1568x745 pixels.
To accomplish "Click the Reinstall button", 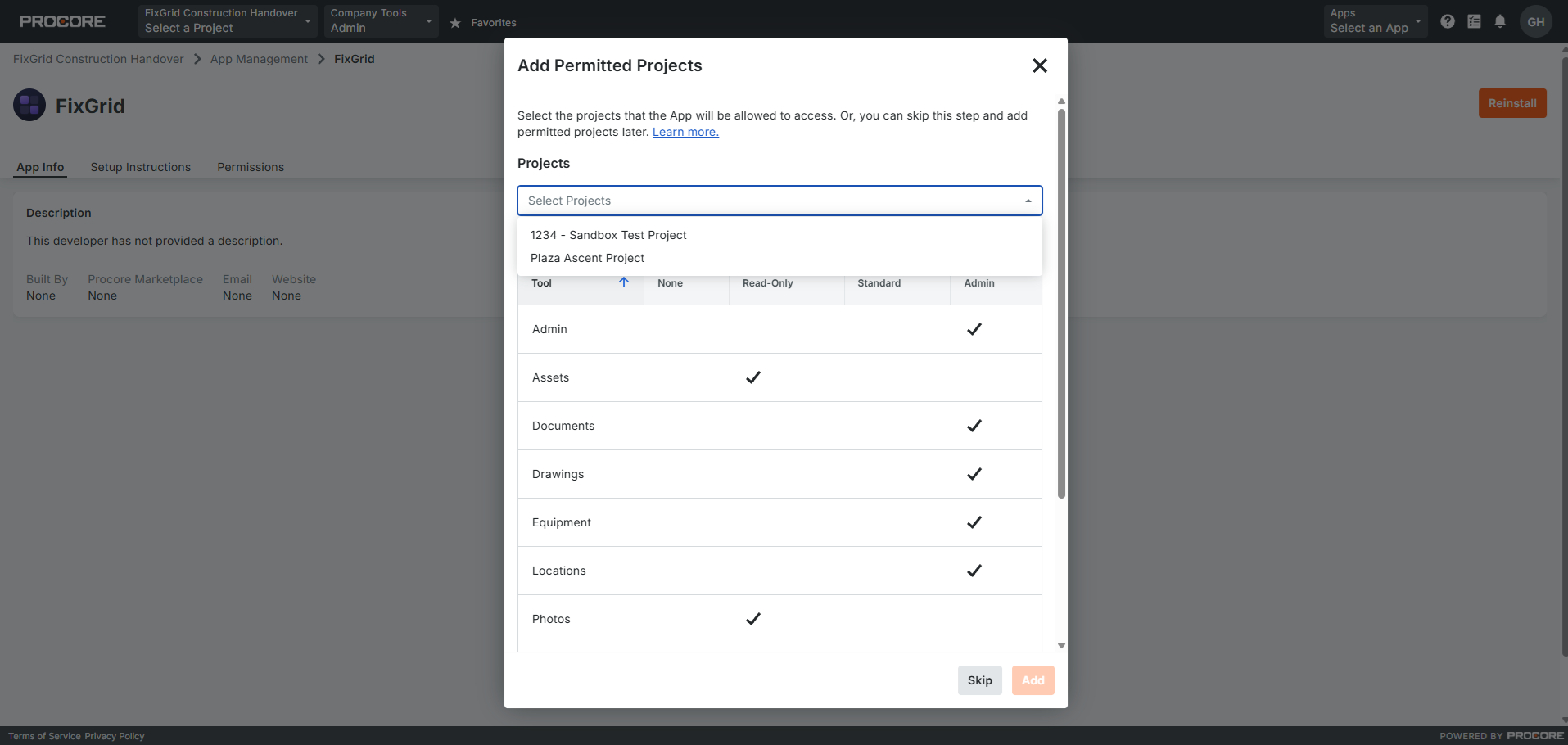I will [x=1512, y=103].
